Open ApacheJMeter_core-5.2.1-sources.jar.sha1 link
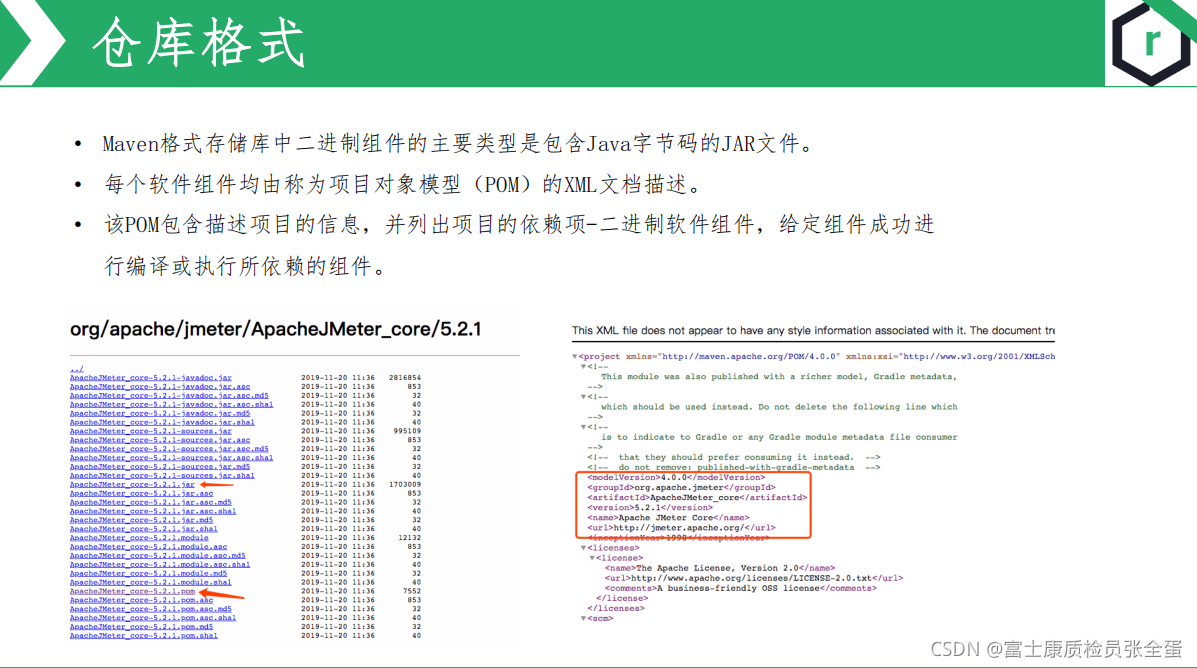Image resolution: width=1197 pixels, height=668 pixels. click(x=162, y=476)
